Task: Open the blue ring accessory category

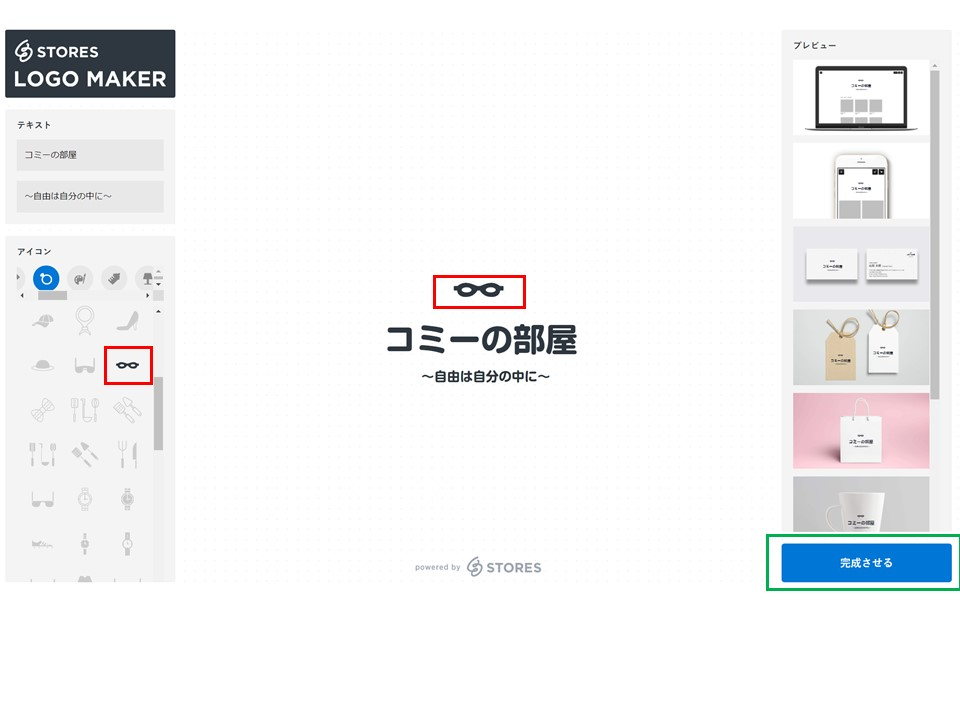Action: [46, 279]
